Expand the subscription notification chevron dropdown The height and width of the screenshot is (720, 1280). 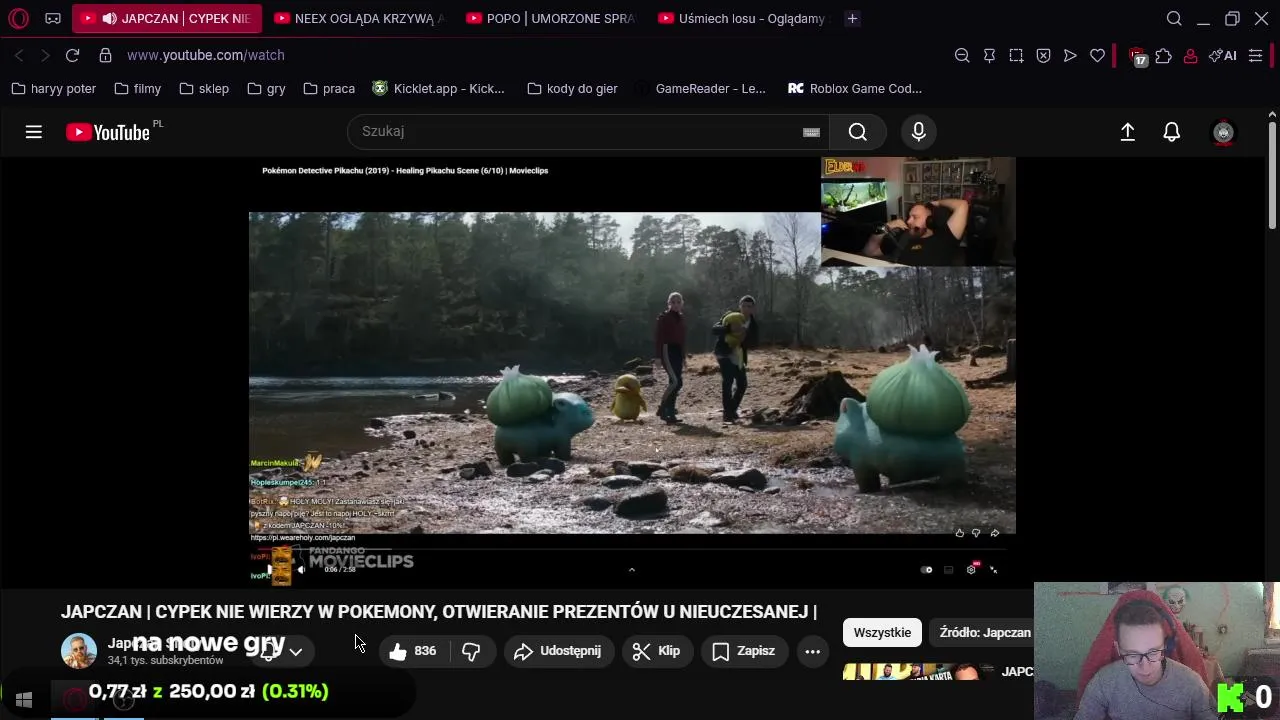(296, 651)
